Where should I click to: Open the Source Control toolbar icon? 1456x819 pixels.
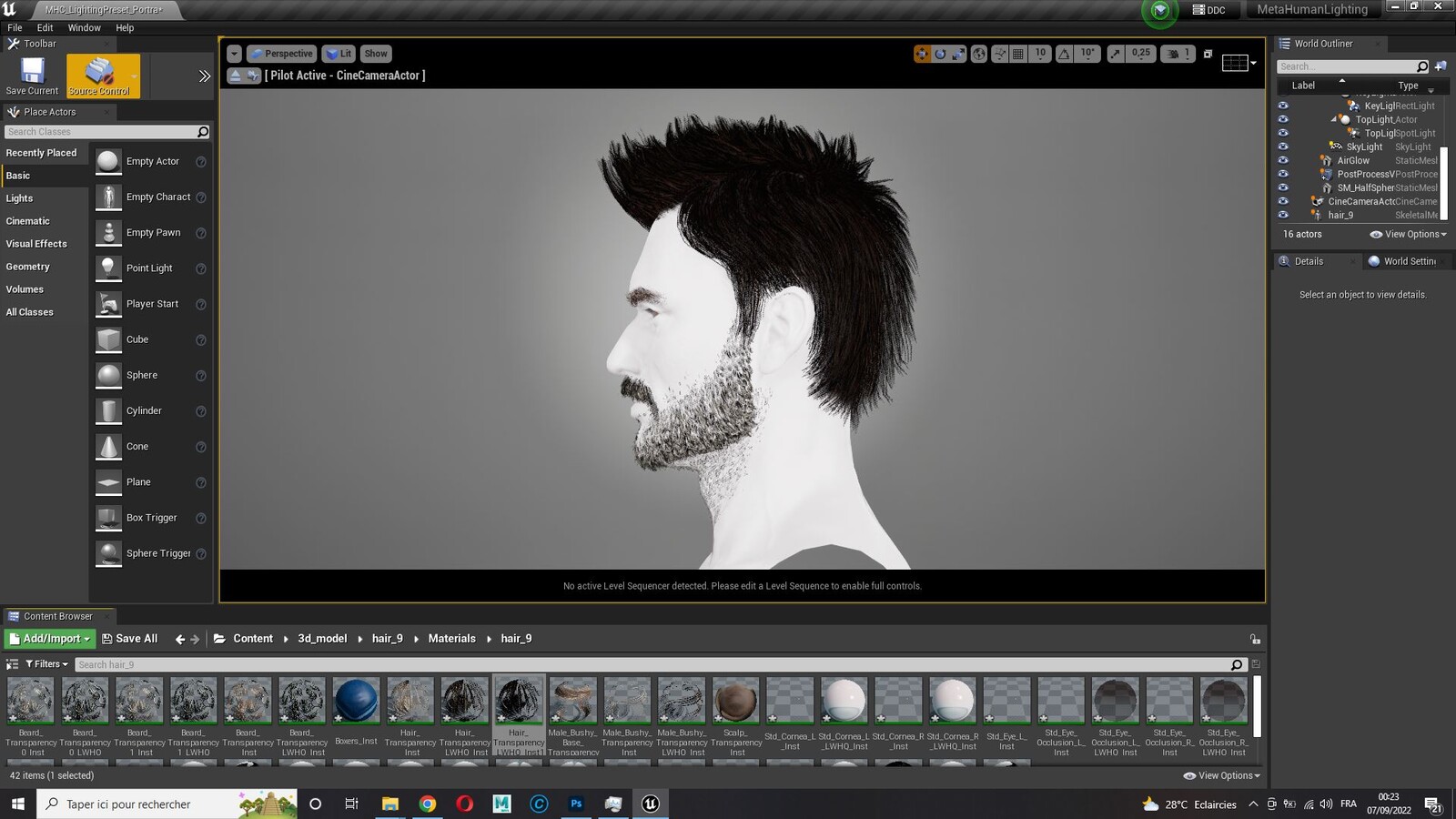(99, 76)
